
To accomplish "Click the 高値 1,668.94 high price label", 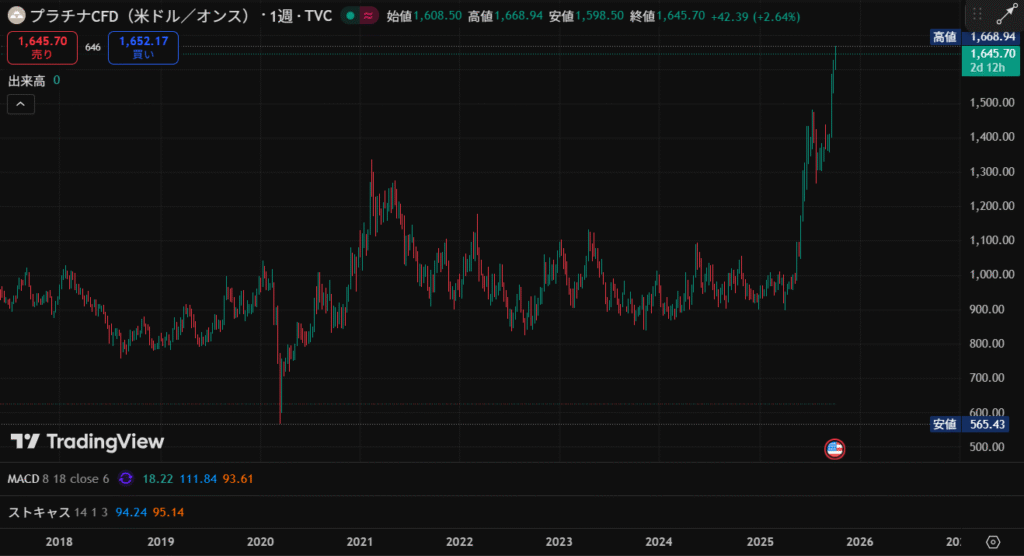I will [x=968, y=37].
